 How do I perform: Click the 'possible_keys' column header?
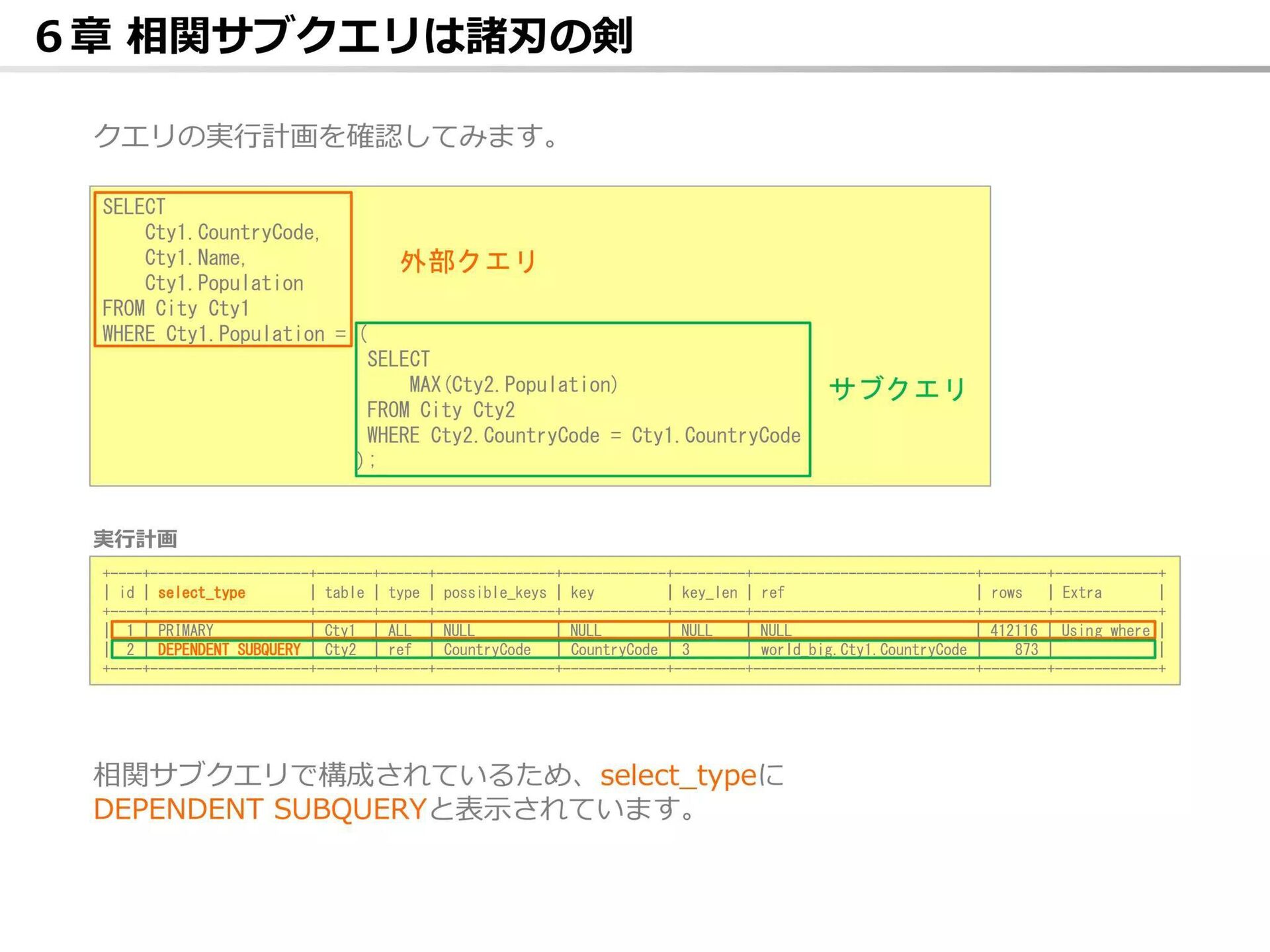(495, 593)
